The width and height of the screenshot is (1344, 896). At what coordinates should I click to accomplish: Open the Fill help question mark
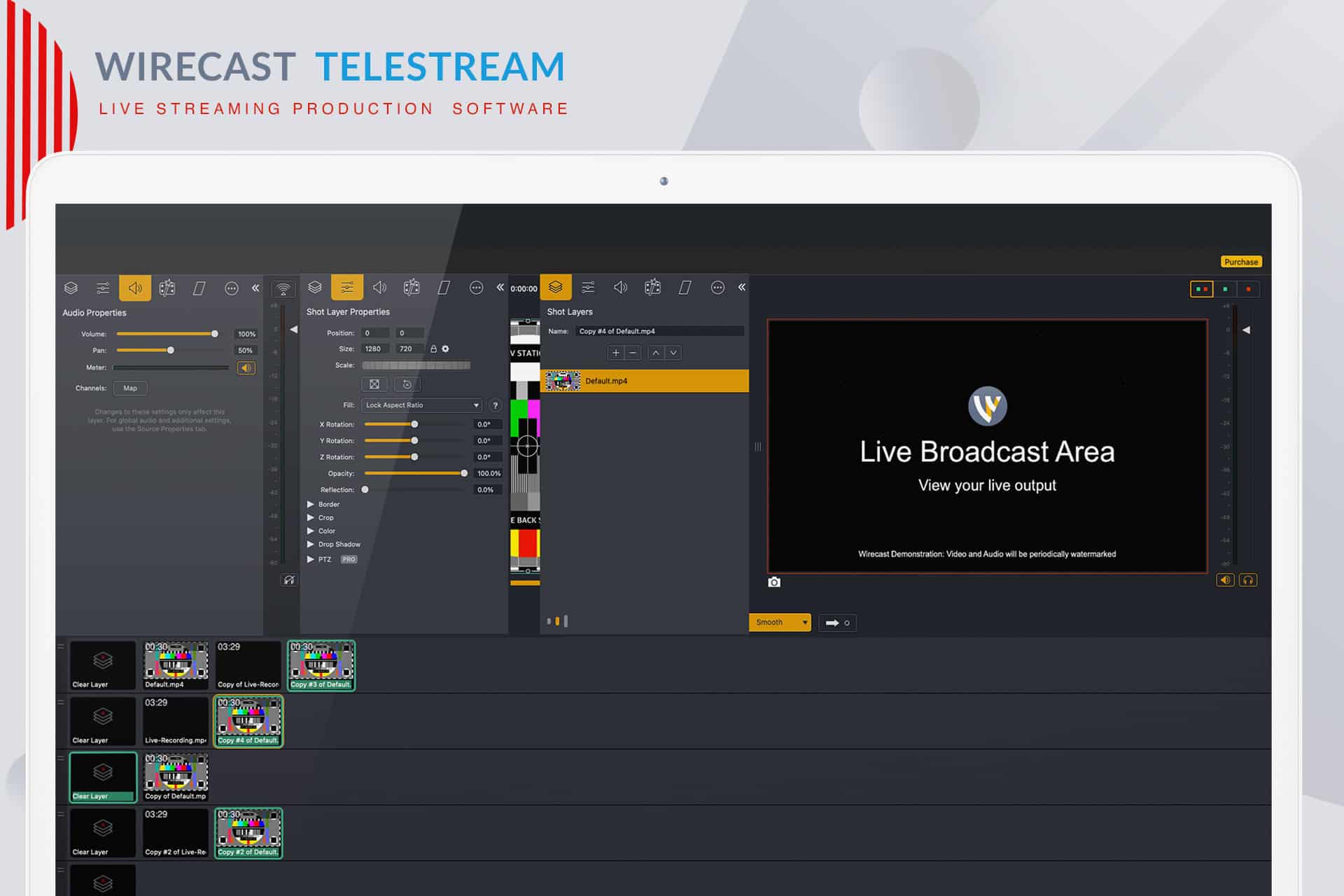(495, 405)
